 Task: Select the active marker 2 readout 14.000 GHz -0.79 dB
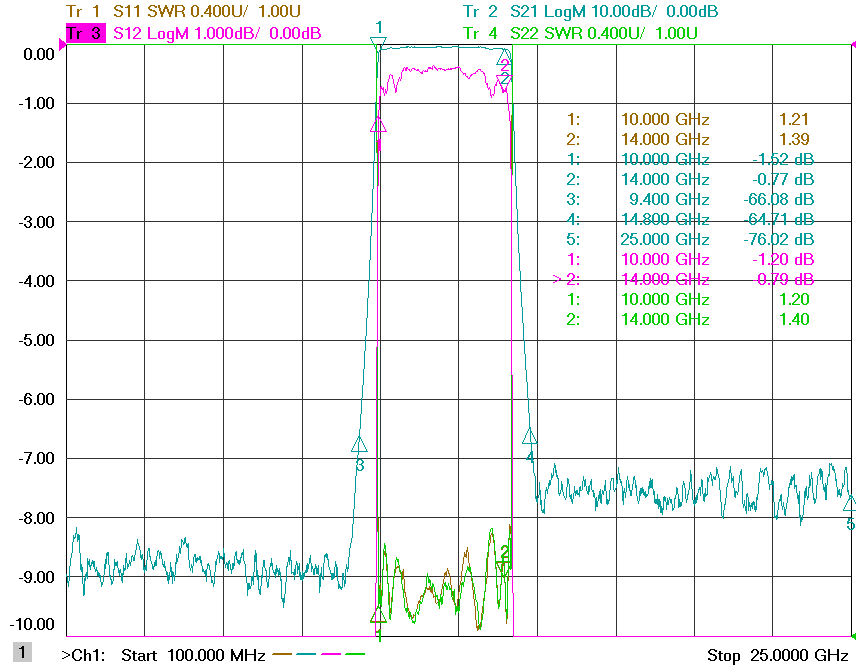pos(683,280)
